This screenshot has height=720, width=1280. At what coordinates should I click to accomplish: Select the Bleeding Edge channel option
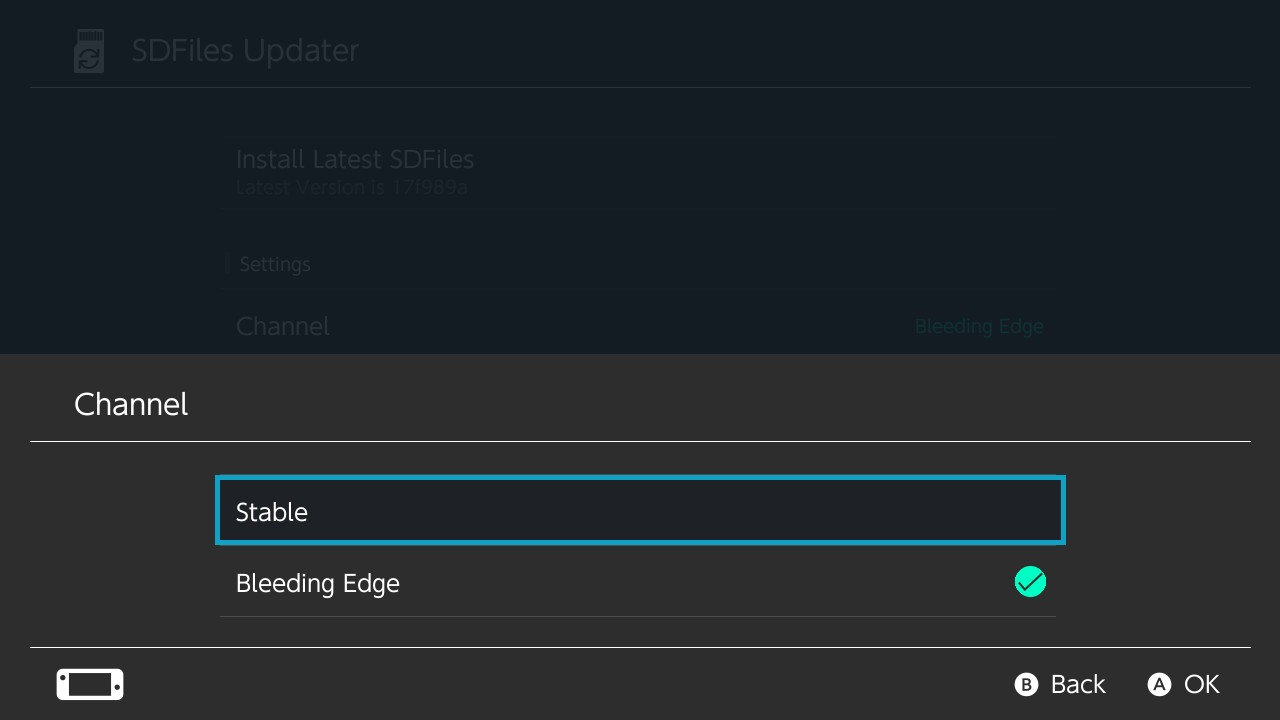pyautogui.click(x=638, y=582)
